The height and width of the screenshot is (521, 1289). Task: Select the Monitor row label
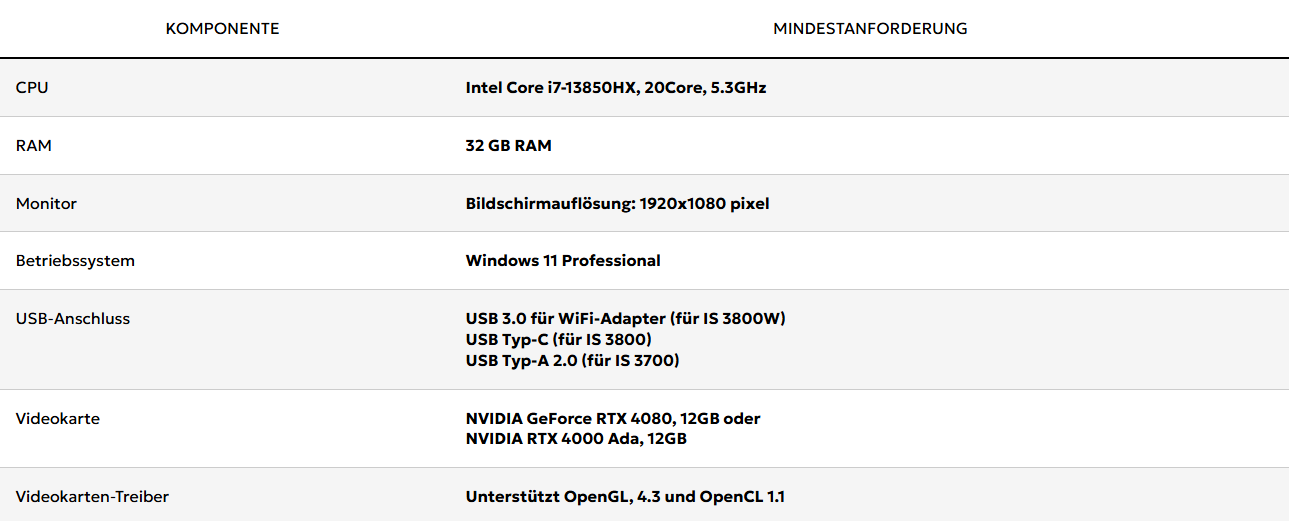tap(46, 204)
